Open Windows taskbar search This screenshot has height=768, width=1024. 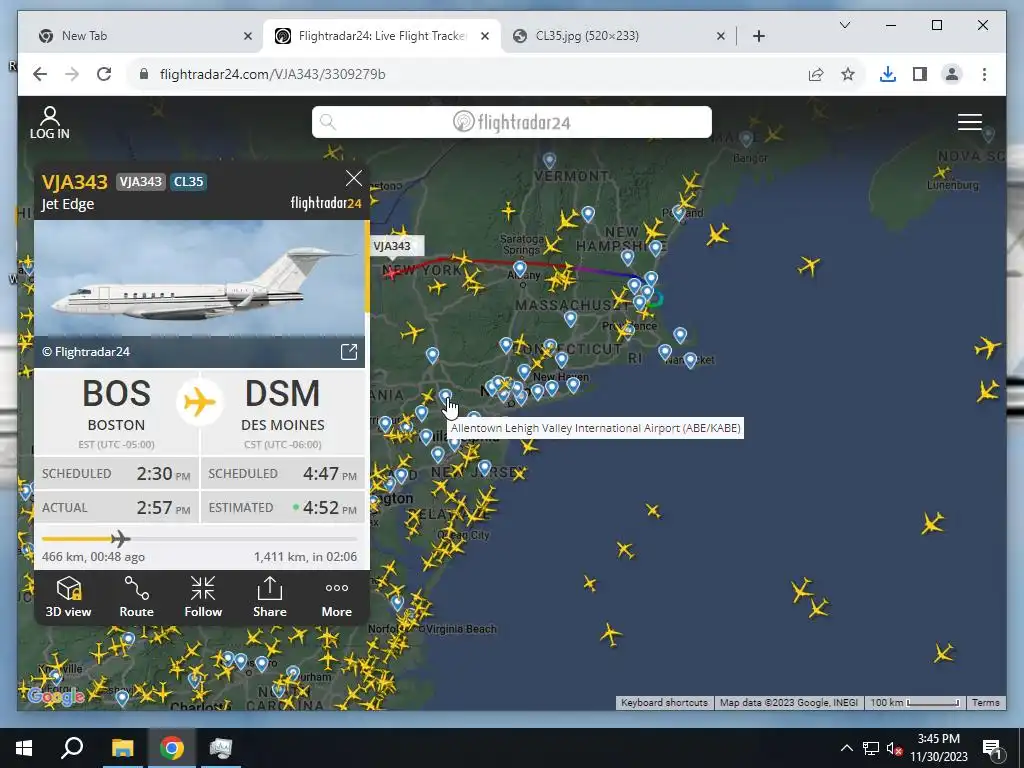click(x=72, y=748)
